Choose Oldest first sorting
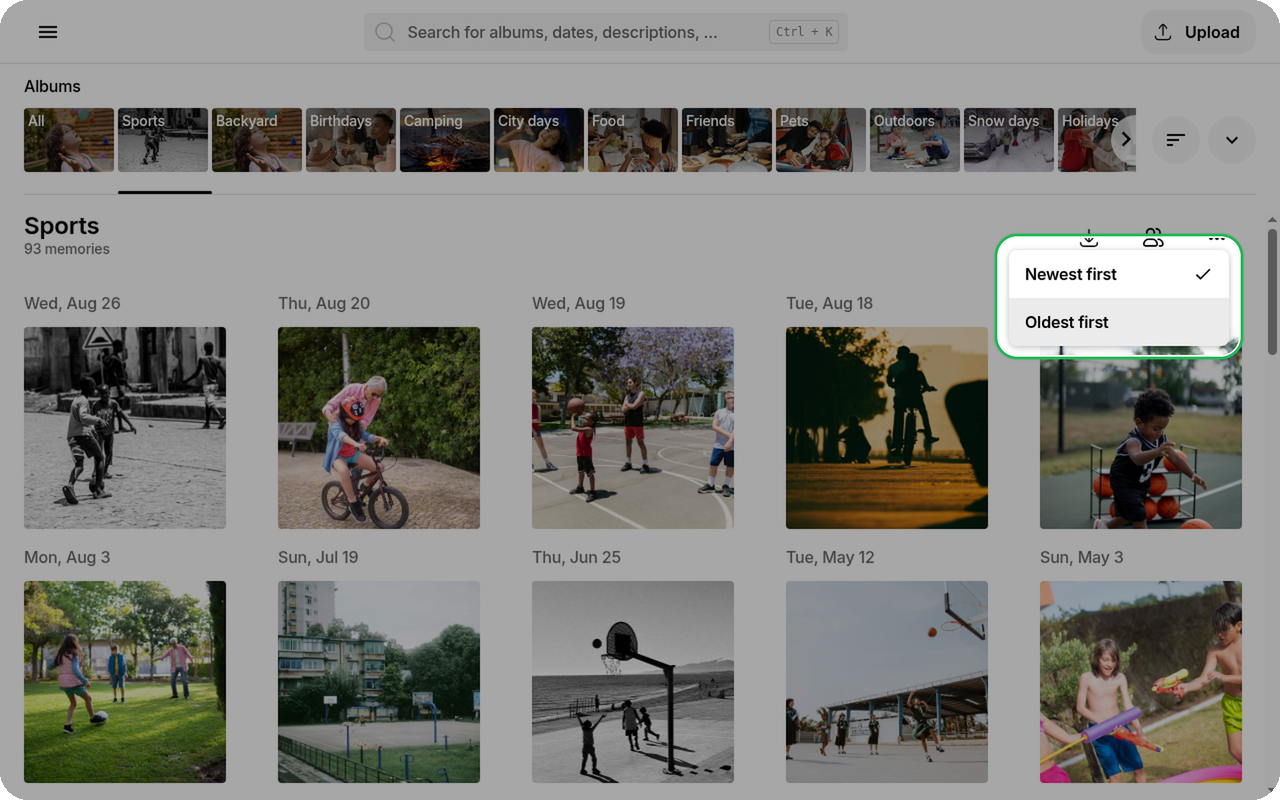Image resolution: width=1280 pixels, height=800 pixels. click(1119, 322)
